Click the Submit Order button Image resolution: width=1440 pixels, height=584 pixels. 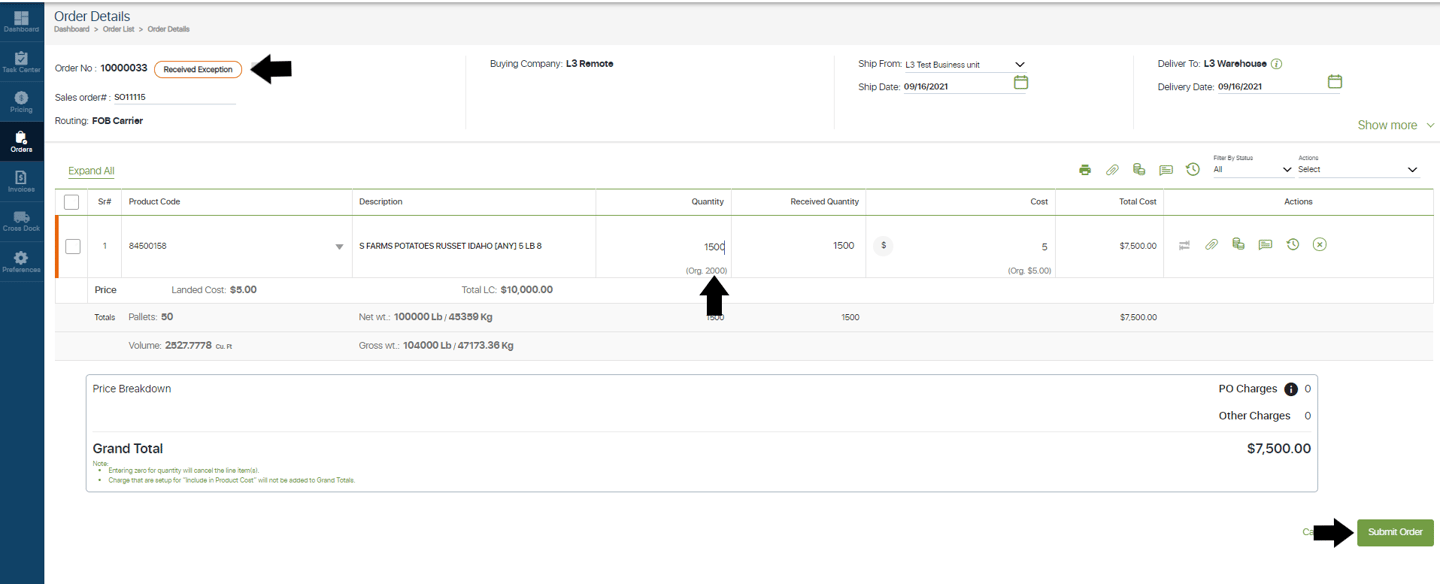click(x=1395, y=532)
